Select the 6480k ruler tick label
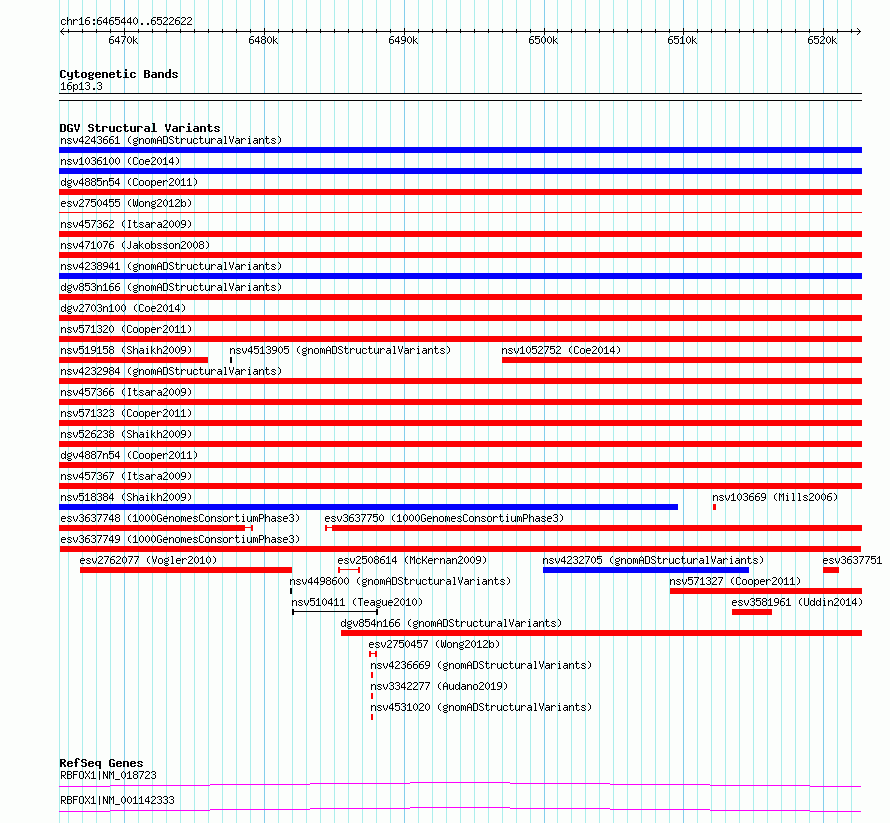890x823 pixels. click(263, 41)
